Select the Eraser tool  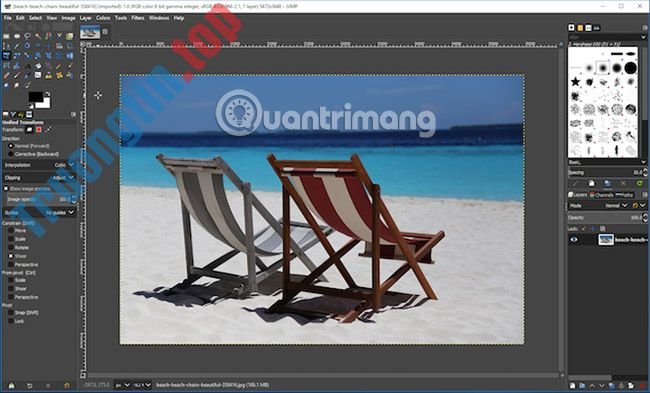coord(6,75)
